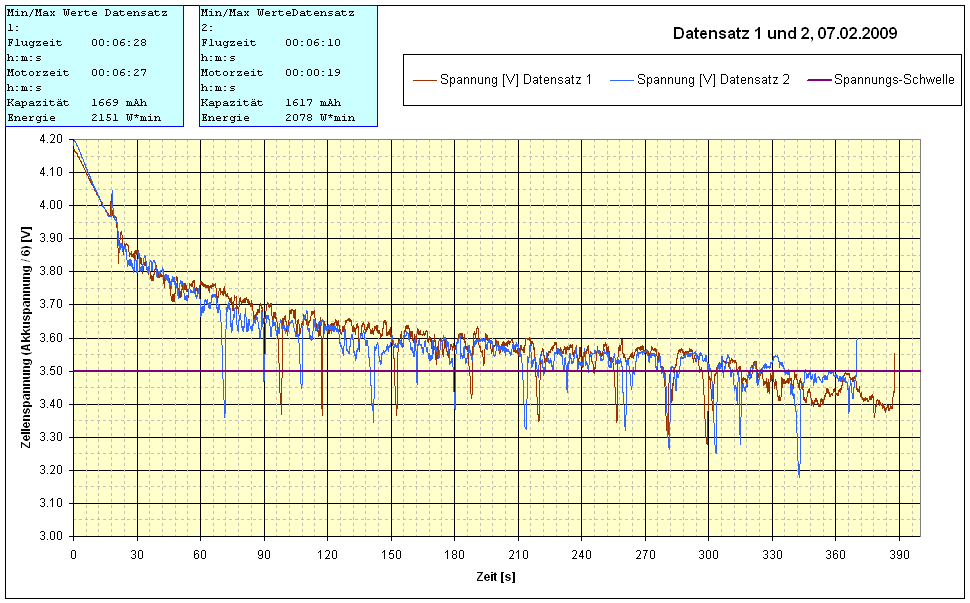
Task: Click the purple legend line sample for Spannungs-Schwelle
Action: click(x=818, y=80)
